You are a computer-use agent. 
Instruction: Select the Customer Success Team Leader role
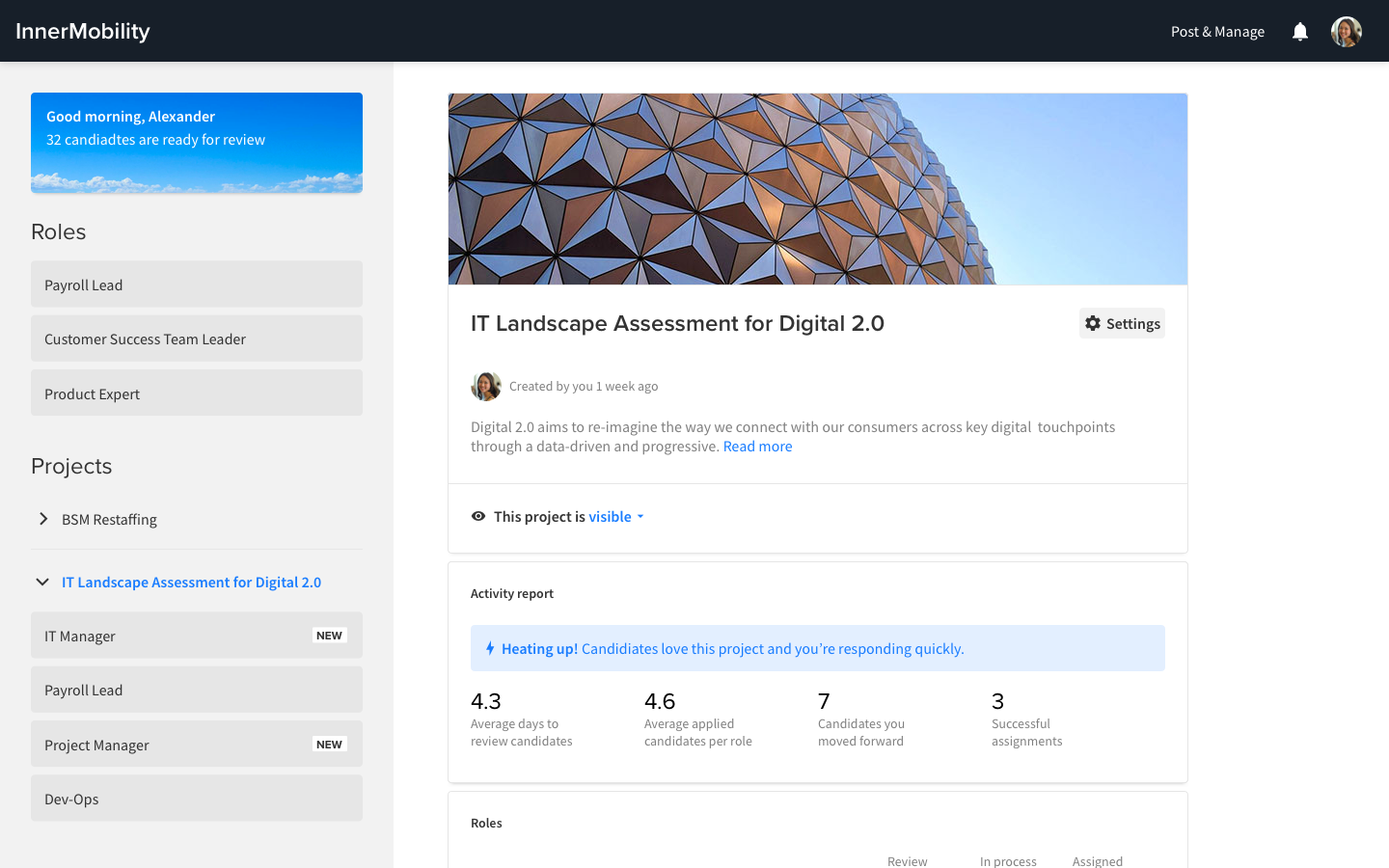click(197, 339)
